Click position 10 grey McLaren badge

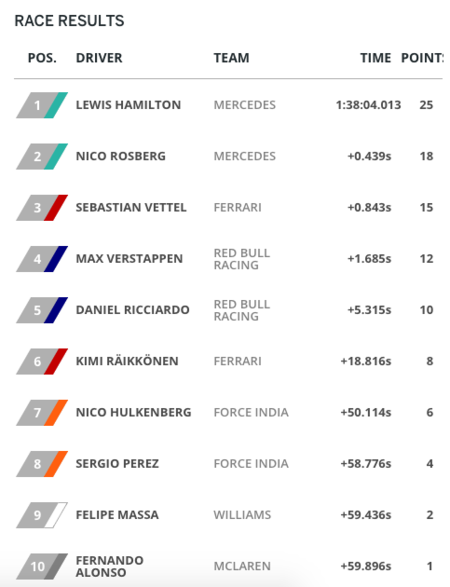click(x=42, y=566)
